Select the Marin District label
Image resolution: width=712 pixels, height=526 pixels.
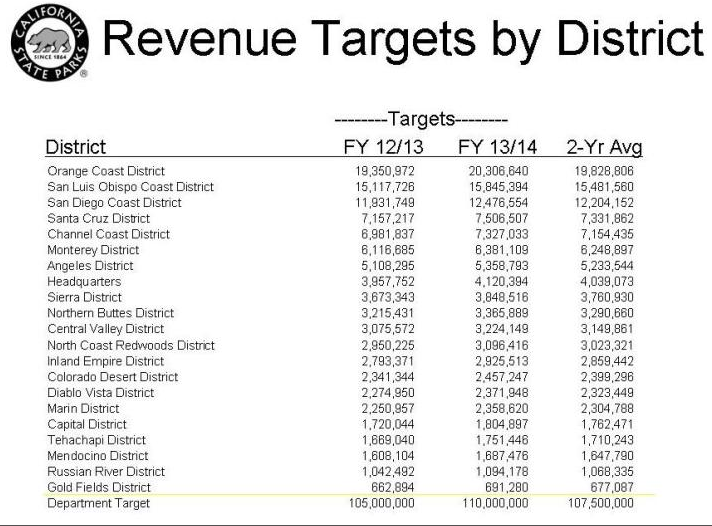pyautogui.click(x=83, y=408)
